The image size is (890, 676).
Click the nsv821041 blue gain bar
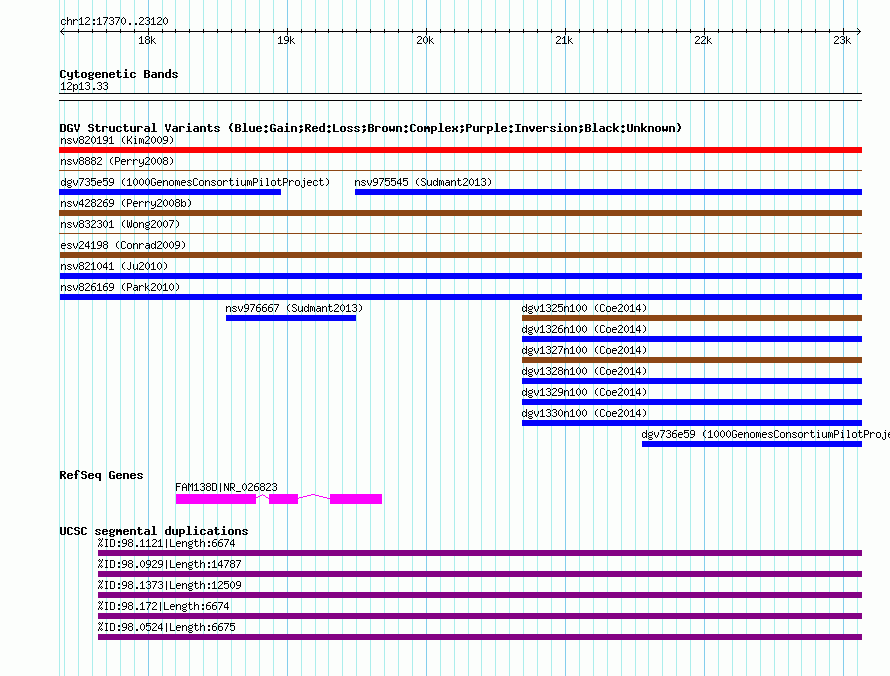click(460, 276)
